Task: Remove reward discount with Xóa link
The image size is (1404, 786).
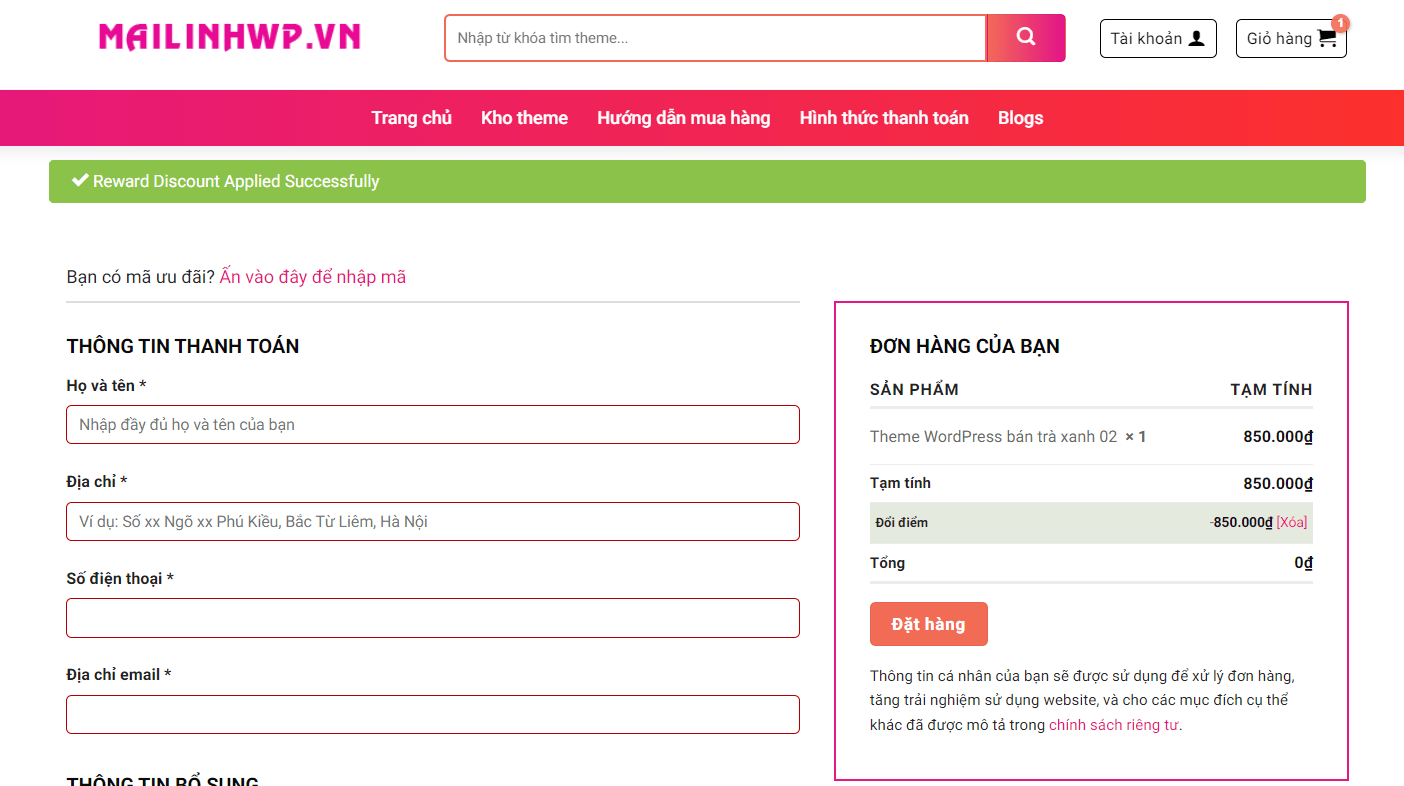Action: pos(1291,522)
